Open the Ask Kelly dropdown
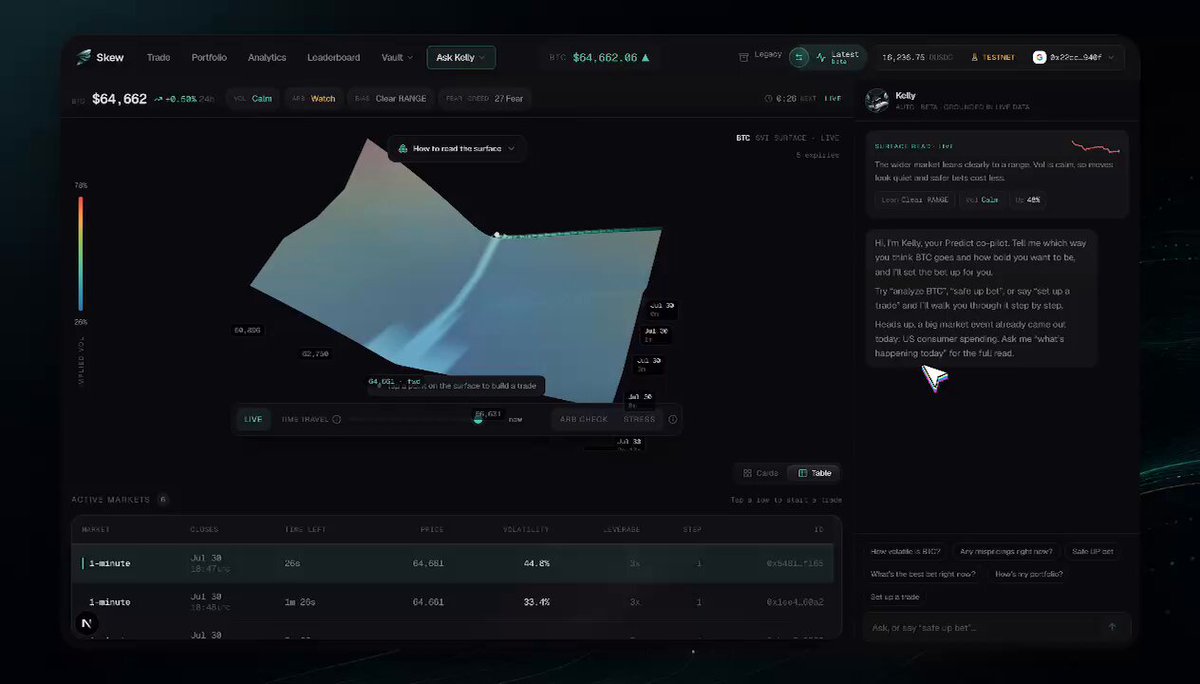This screenshot has height=684, width=1200. (461, 58)
